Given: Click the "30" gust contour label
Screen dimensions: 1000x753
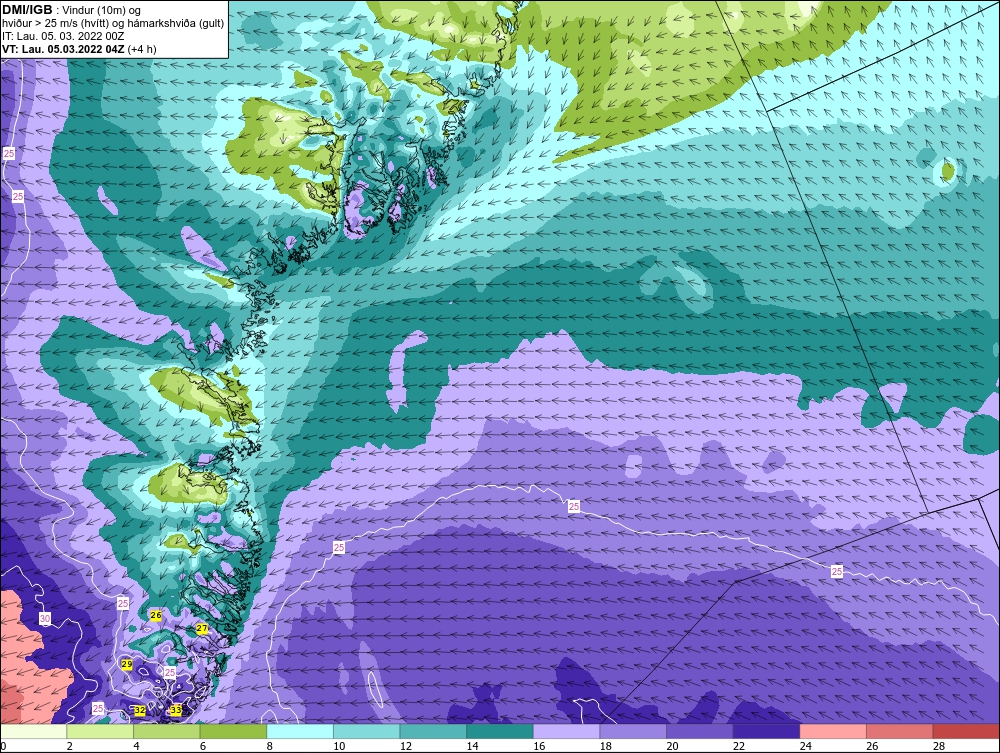Looking at the screenshot, I should [45, 618].
